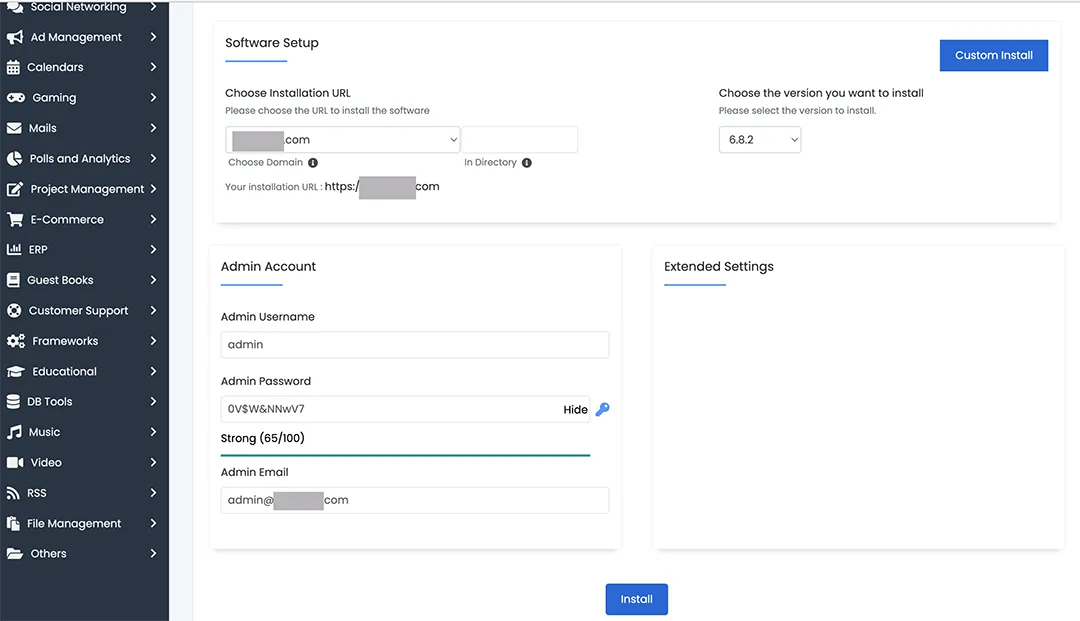Open the Social Networking menu item
1080x621 pixels.
84,8
